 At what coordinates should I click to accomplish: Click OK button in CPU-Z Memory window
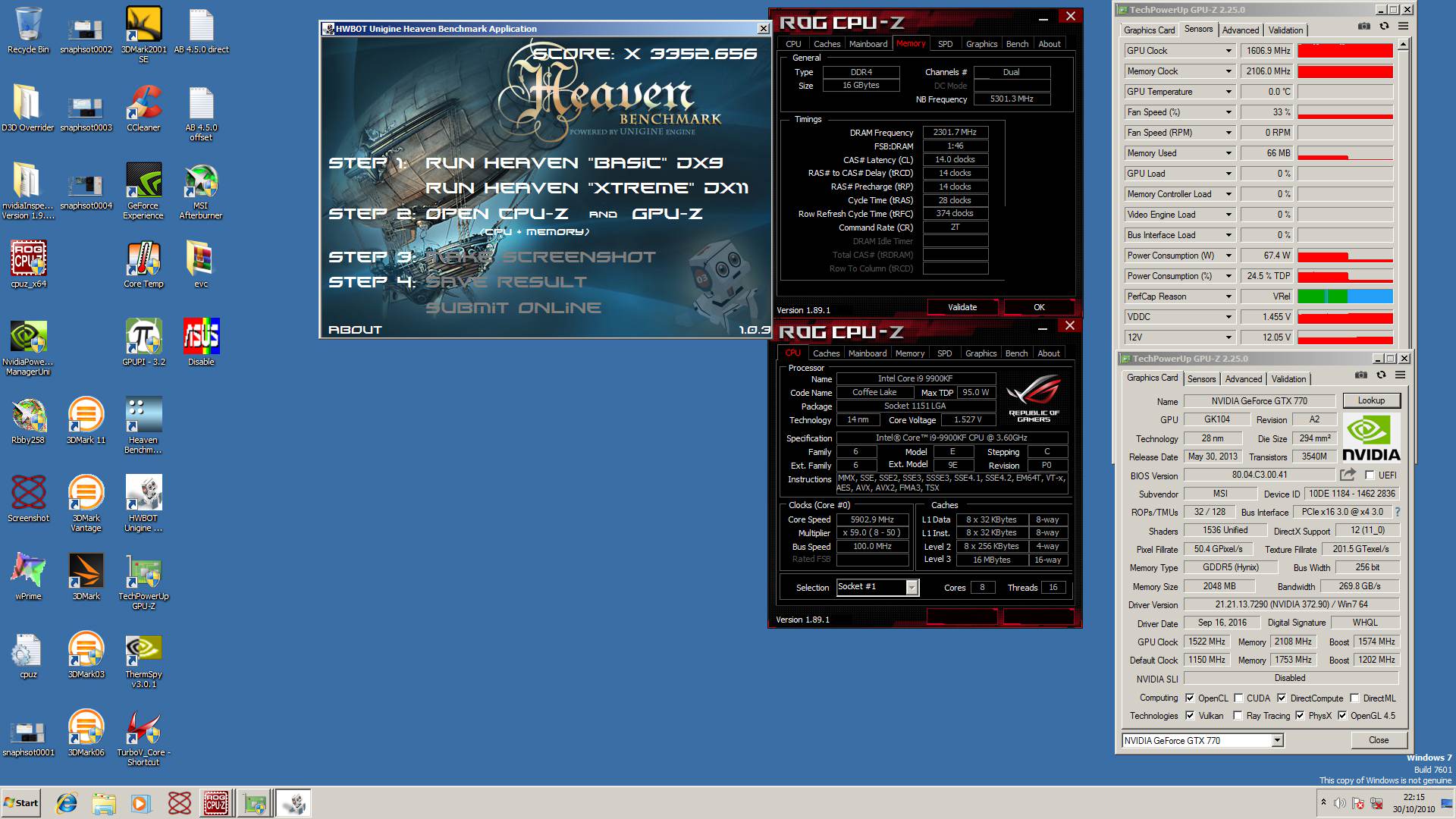click(x=1039, y=307)
